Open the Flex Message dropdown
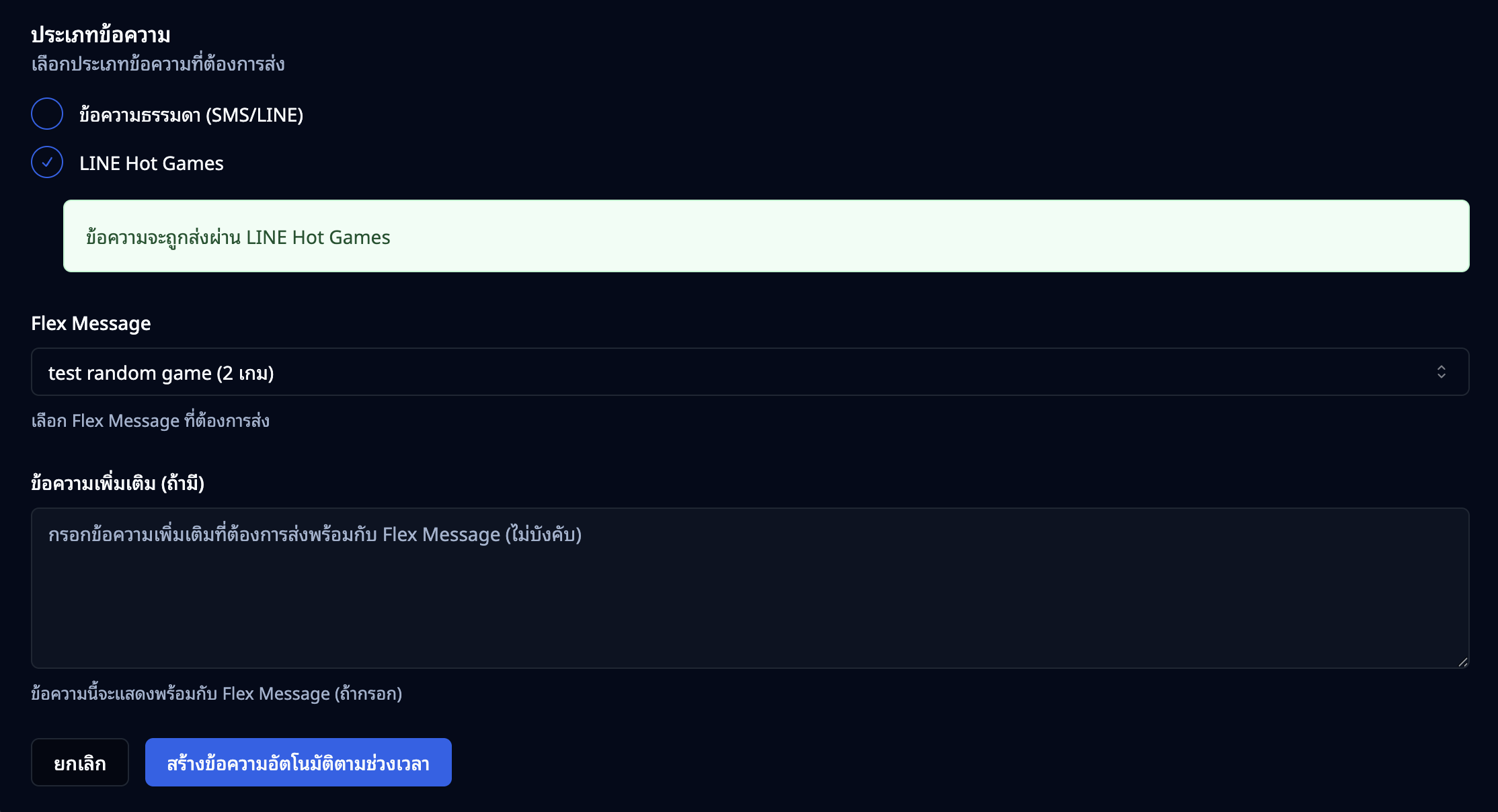 749,372
